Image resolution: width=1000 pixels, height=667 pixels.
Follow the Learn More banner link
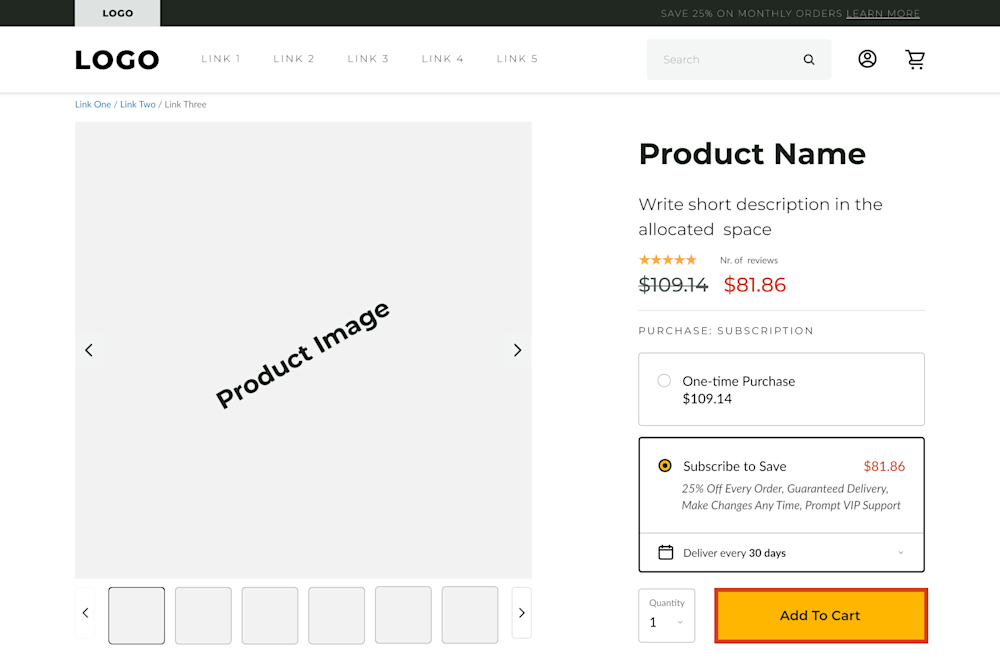point(883,14)
